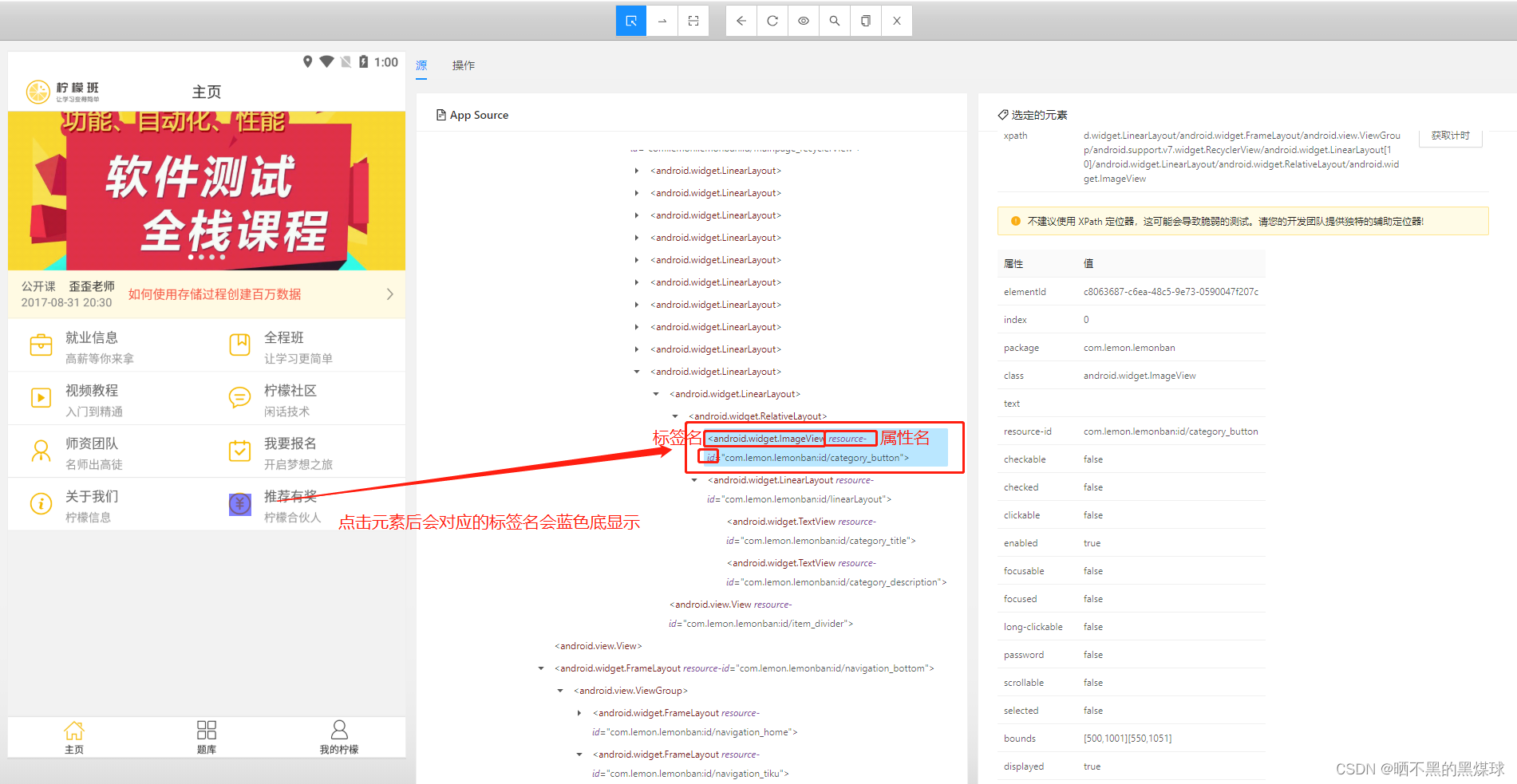Tap the 我要报名 calendar check icon

coord(239,451)
